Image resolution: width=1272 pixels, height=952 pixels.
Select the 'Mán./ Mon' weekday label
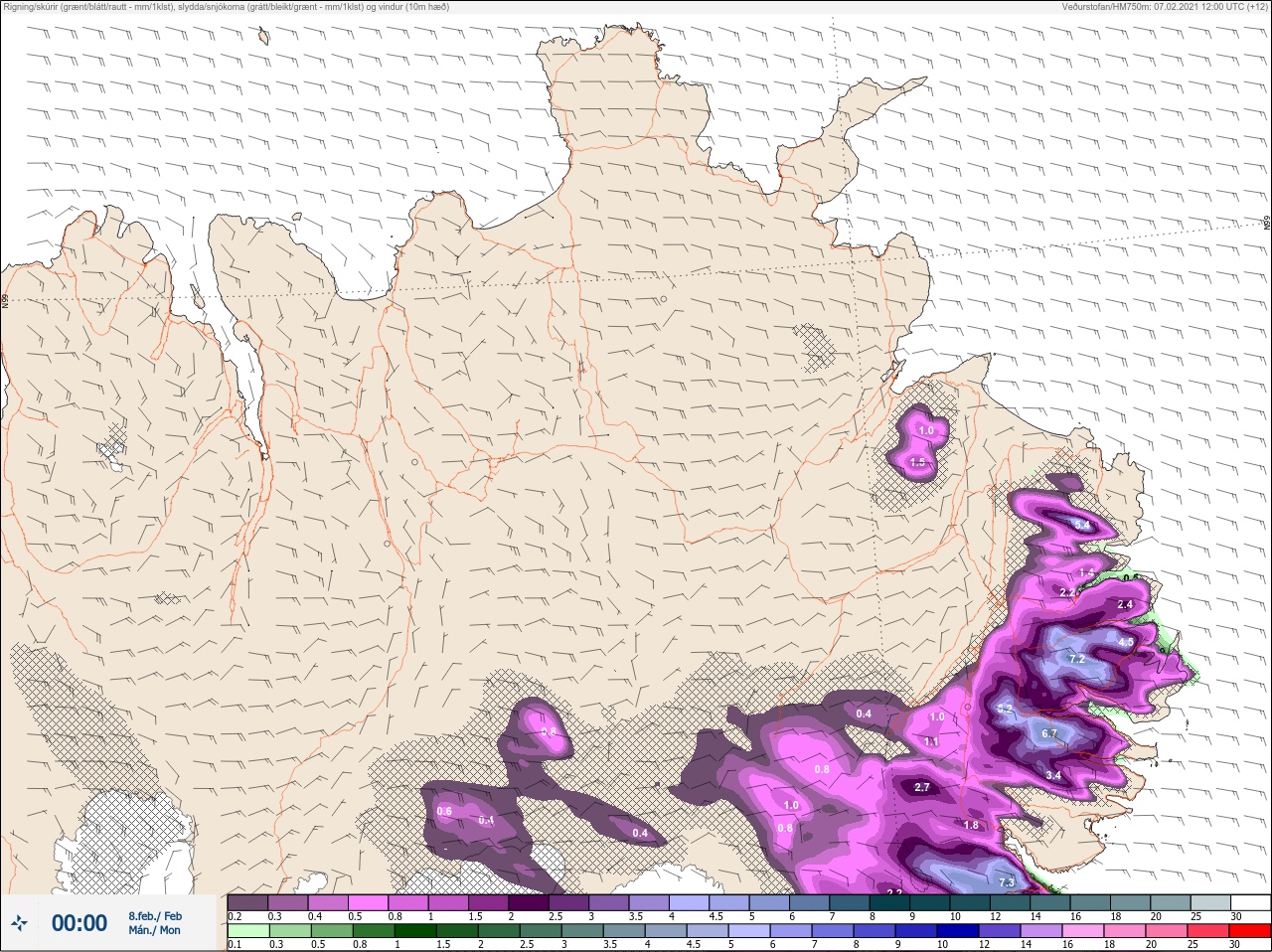[155, 931]
